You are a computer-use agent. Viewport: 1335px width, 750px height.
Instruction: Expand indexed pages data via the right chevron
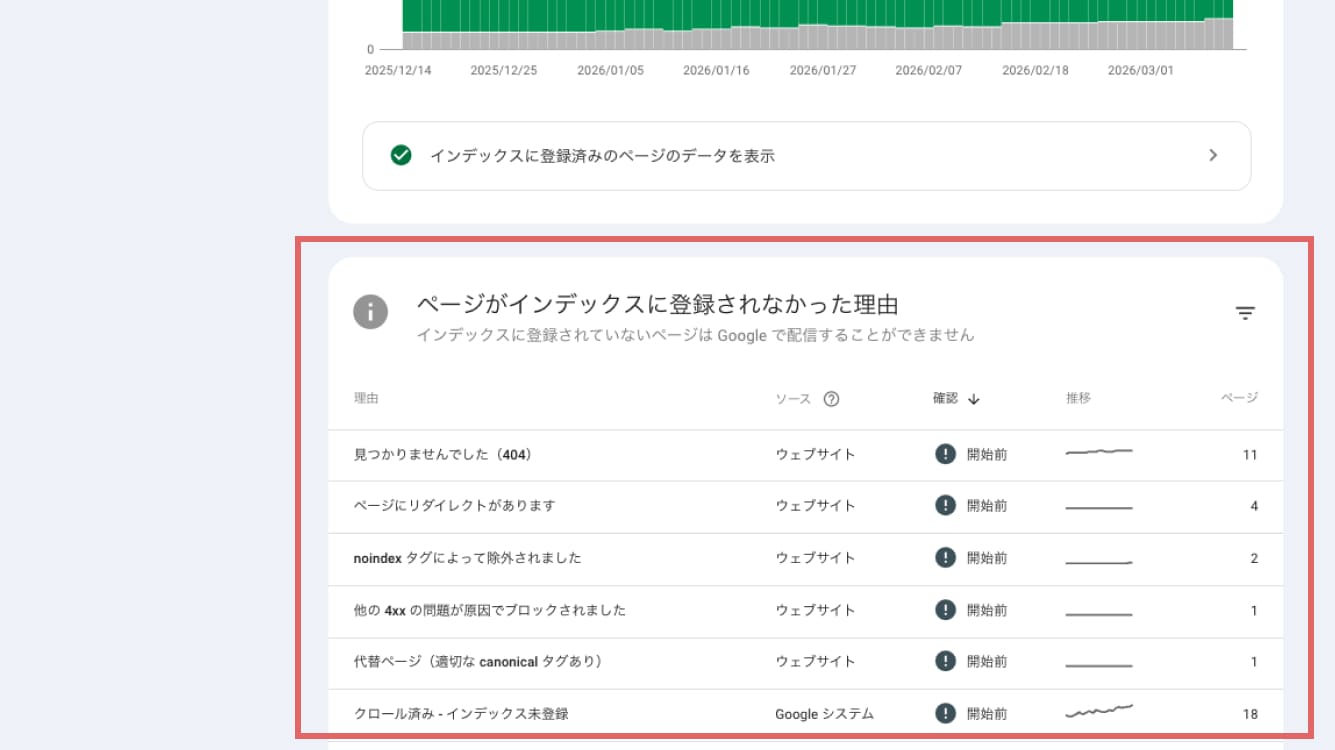[x=1213, y=156]
